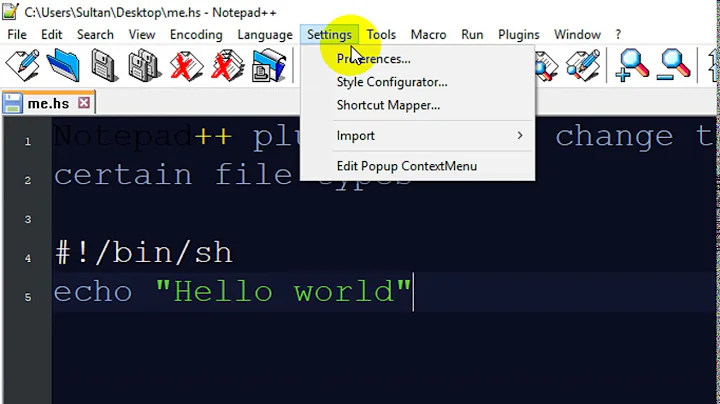Open the View menu
Screen dimensions: 720x404
(141, 34)
